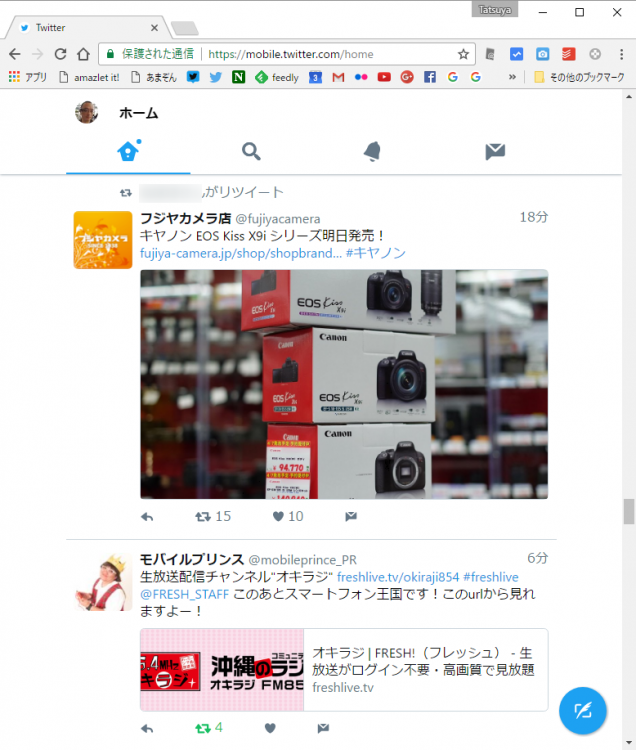Viewport: 636px width, 750px height.
Task: Open the green N bookmark icon
Action: pos(238,77)
